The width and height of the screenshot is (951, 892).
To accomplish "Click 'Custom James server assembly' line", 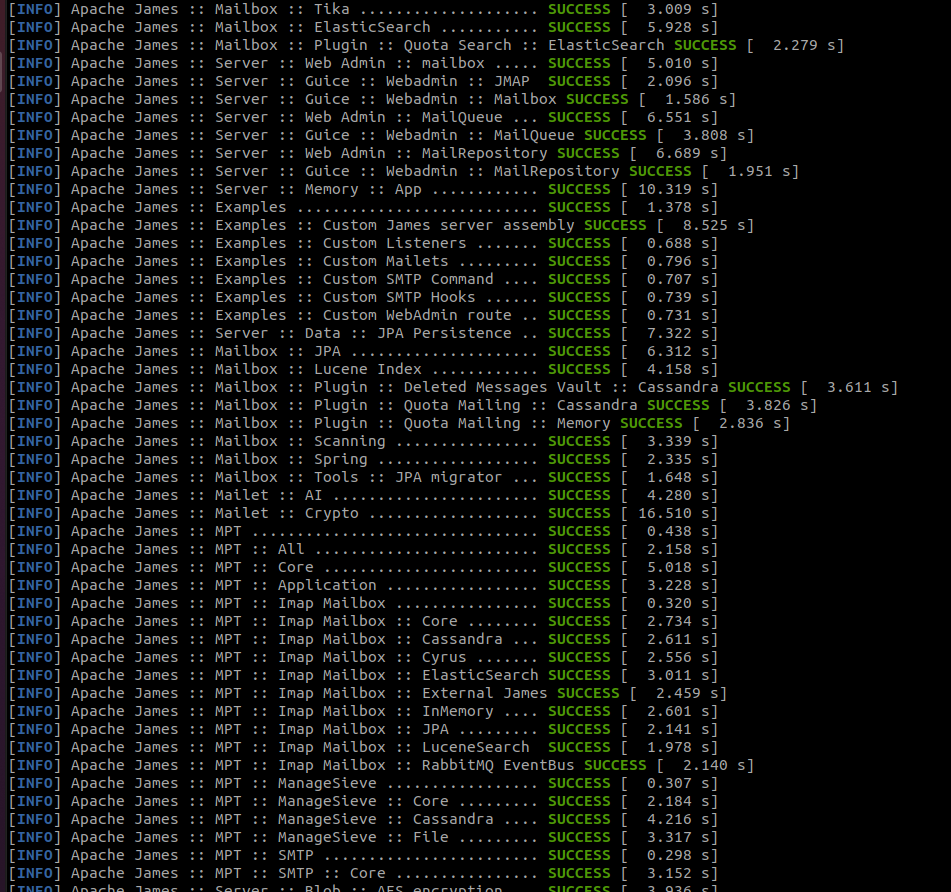I will pos(381,226).
